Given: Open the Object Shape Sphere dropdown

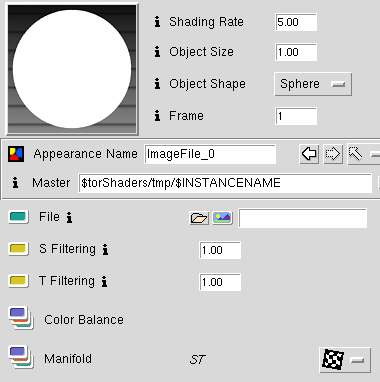Looking at the screenshot, I should pyautogui.click(x=313, y=84).
